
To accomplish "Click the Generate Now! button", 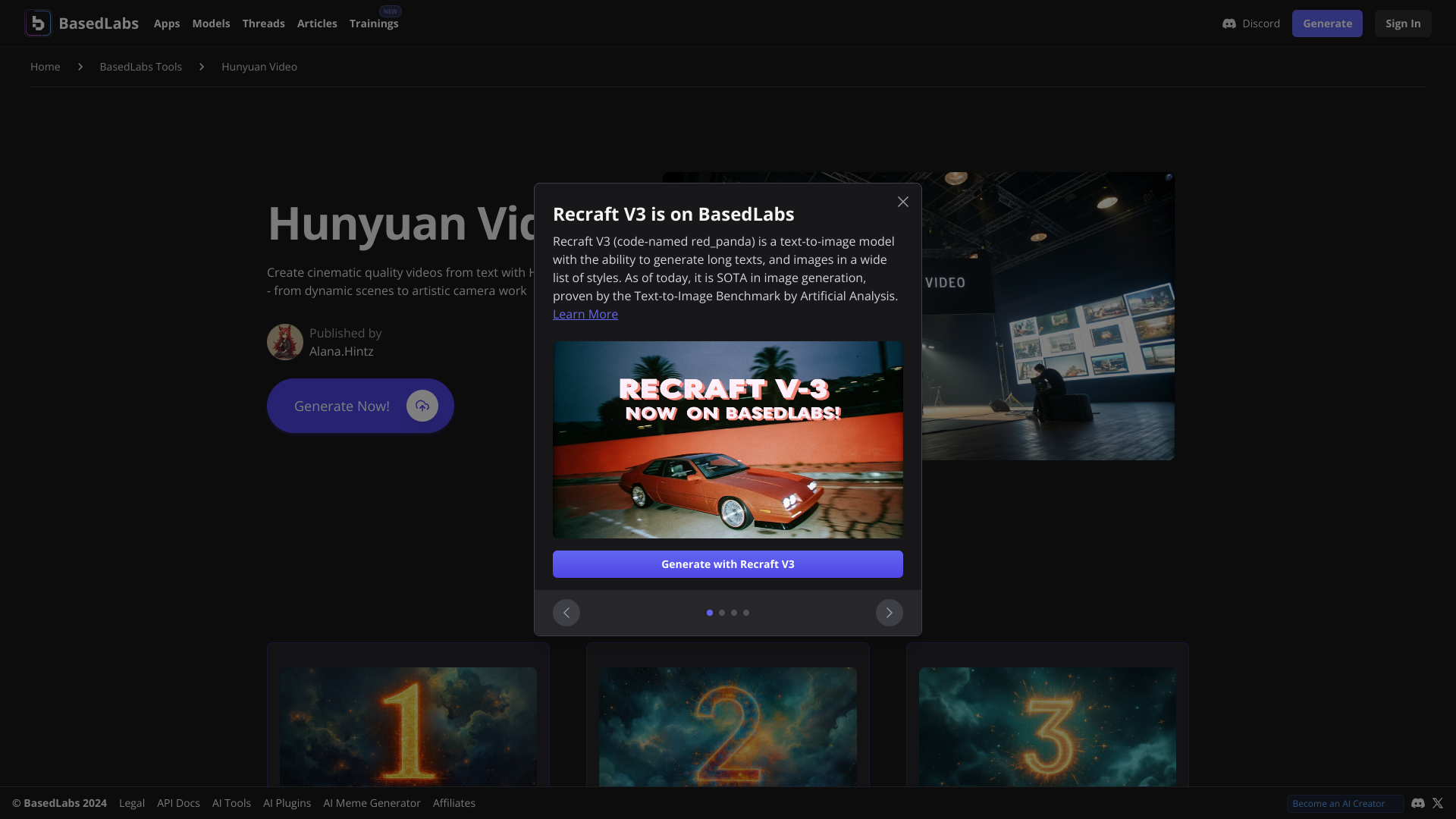I will [x=360, y=406].
